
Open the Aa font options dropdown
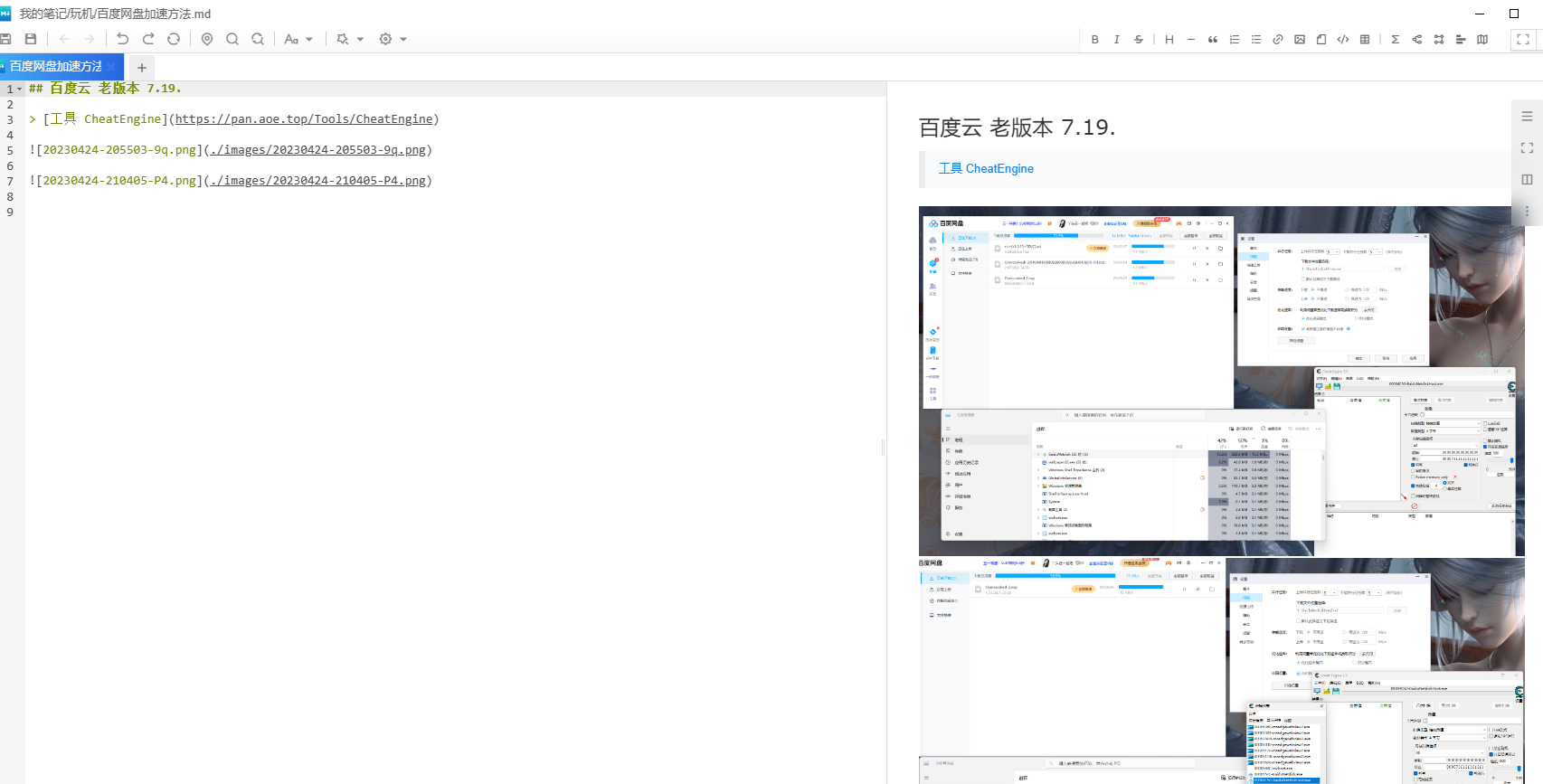(298, 39)
